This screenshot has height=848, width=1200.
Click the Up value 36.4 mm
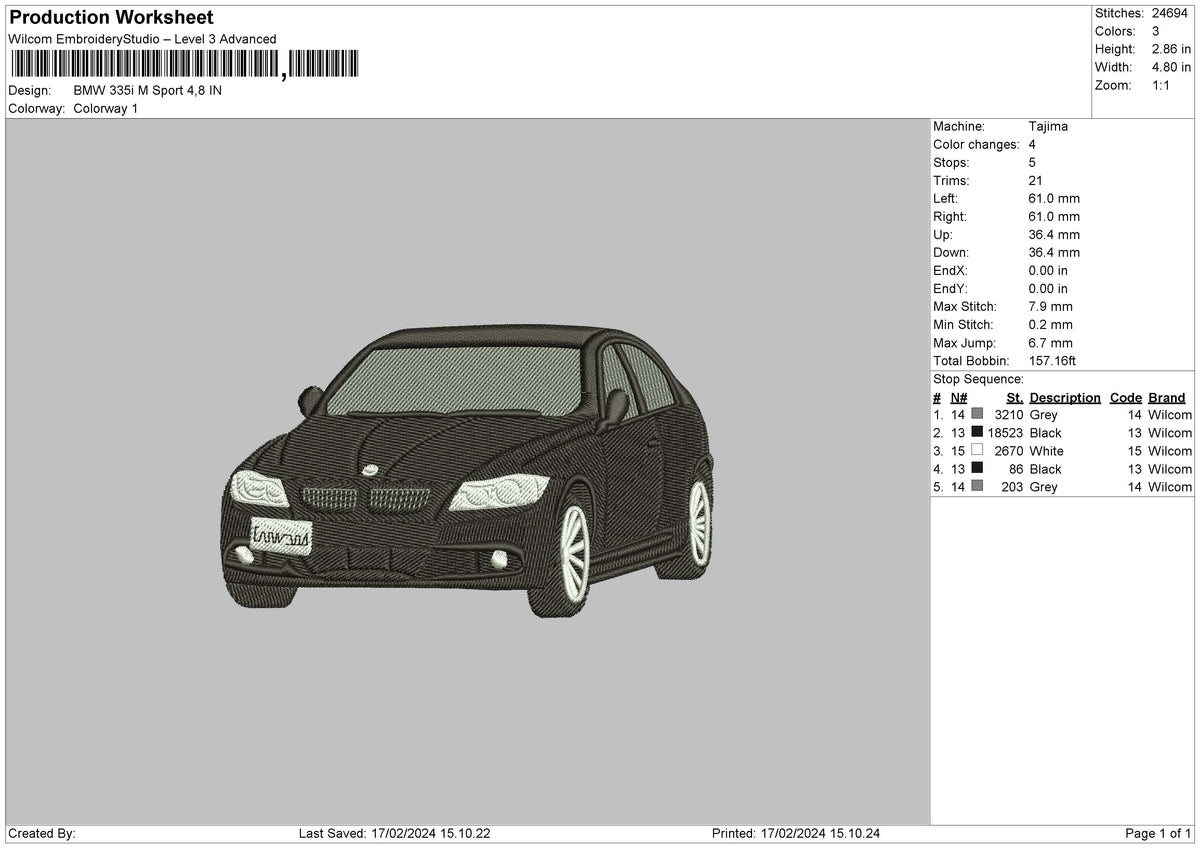(1054, 234)
